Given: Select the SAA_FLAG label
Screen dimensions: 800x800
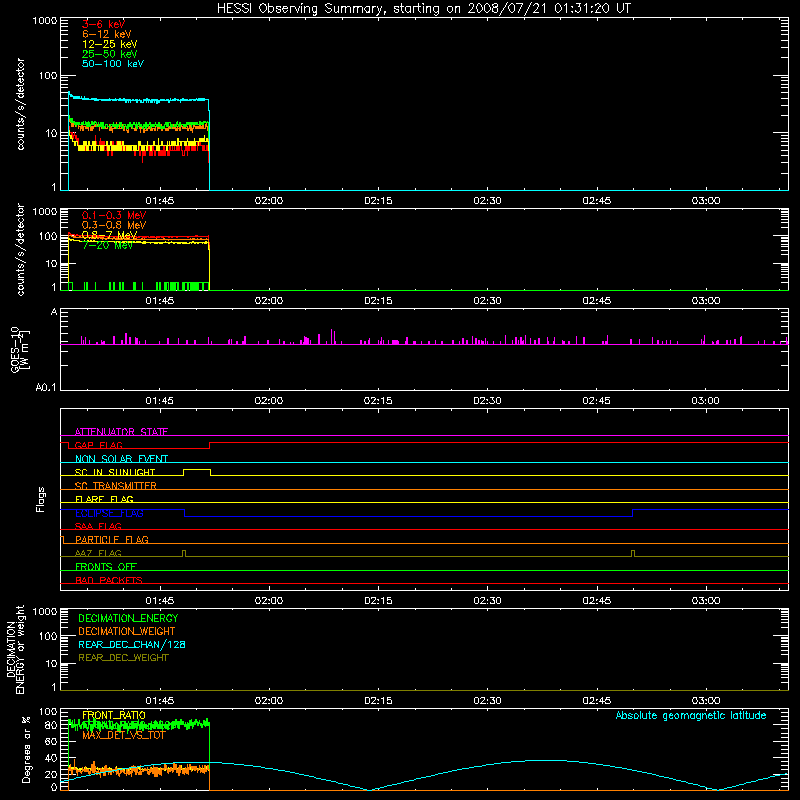Looking at the screenshot, I should (x=98, y=527).
